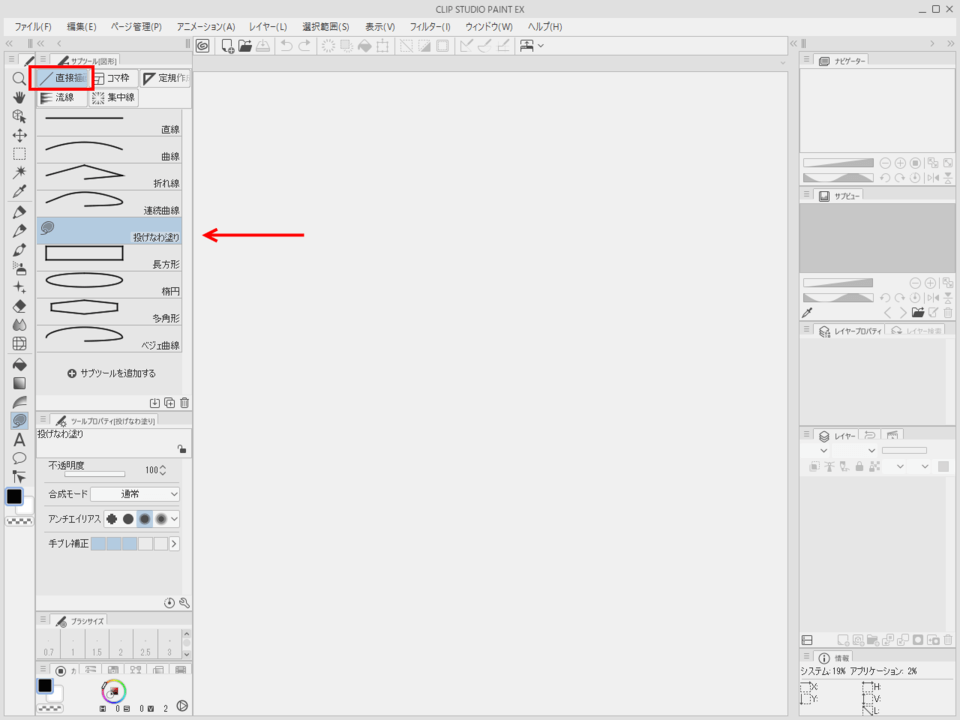
Task: Select the 楕円 sub tool
Action: coord(109,285)
